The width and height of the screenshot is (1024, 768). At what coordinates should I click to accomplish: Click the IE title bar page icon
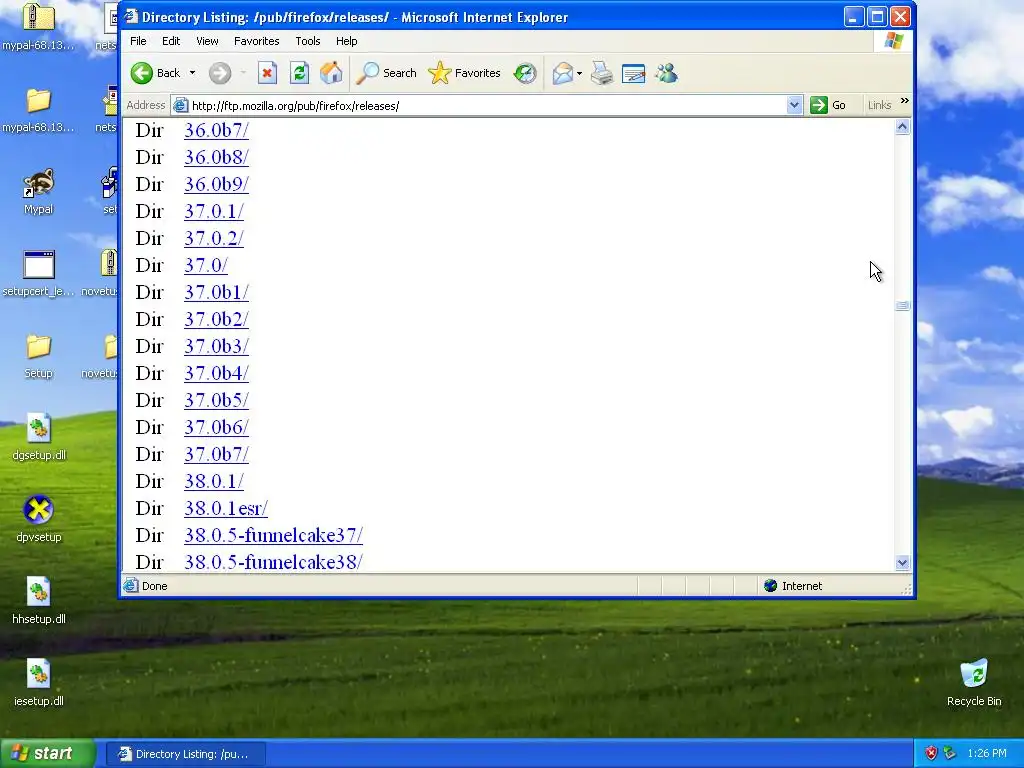tap(131, 16)
